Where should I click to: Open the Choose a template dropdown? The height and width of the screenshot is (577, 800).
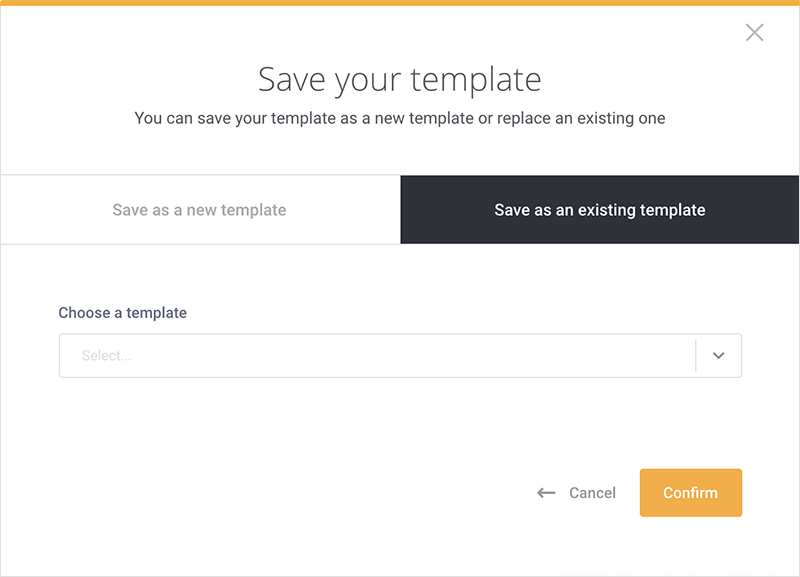[x=401, y=356]
